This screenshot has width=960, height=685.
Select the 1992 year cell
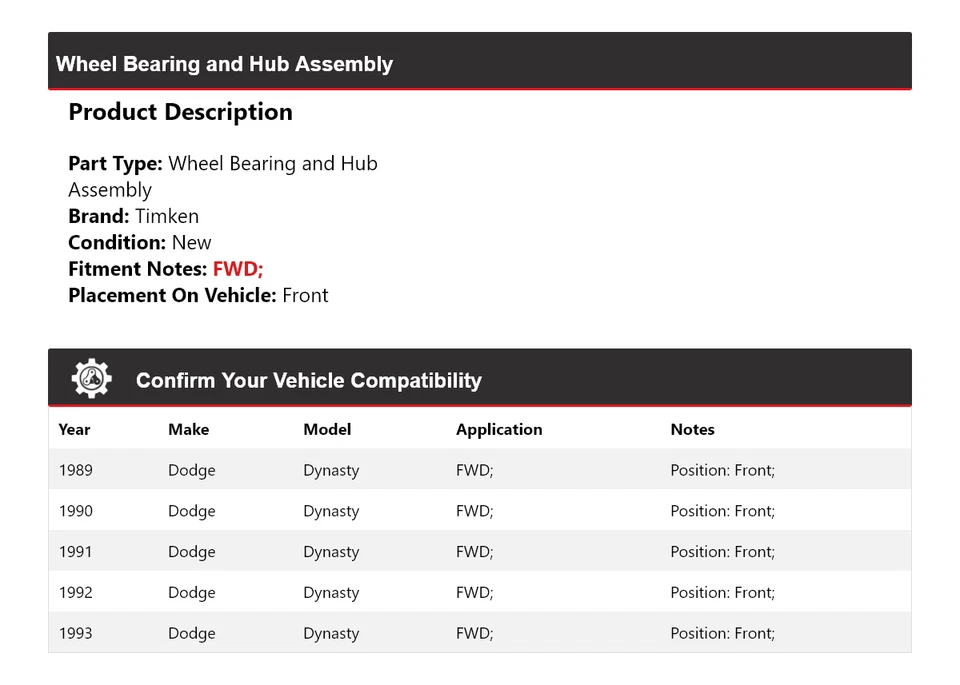75,592
